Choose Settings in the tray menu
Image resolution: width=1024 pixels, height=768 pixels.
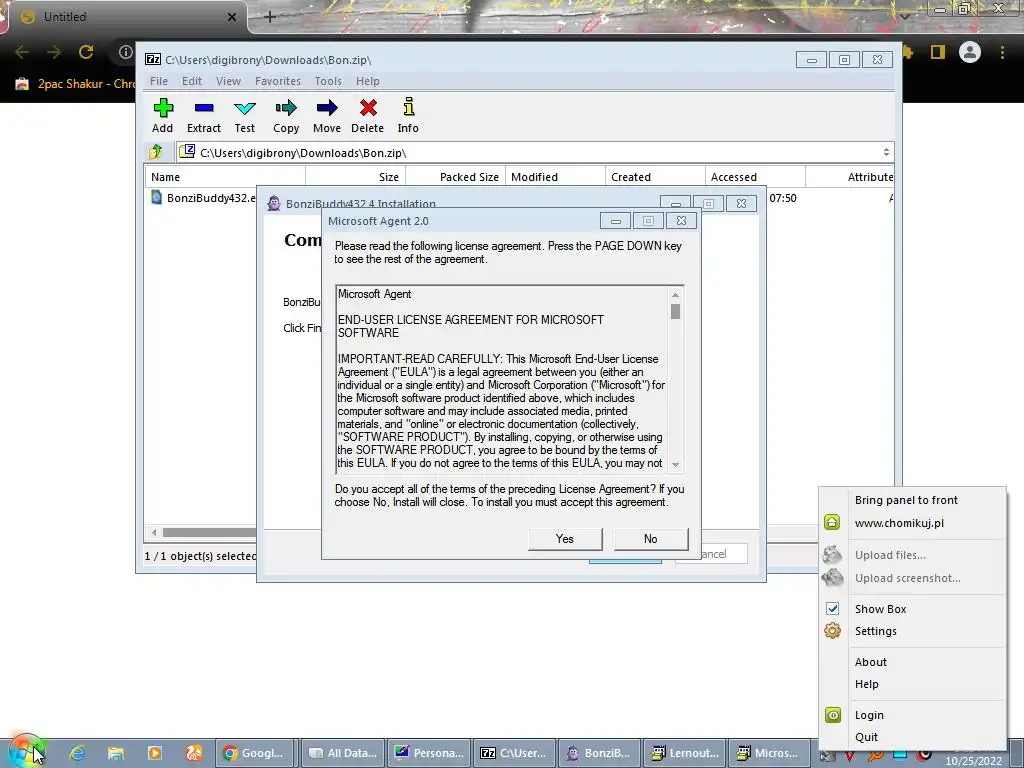[876, 632]
